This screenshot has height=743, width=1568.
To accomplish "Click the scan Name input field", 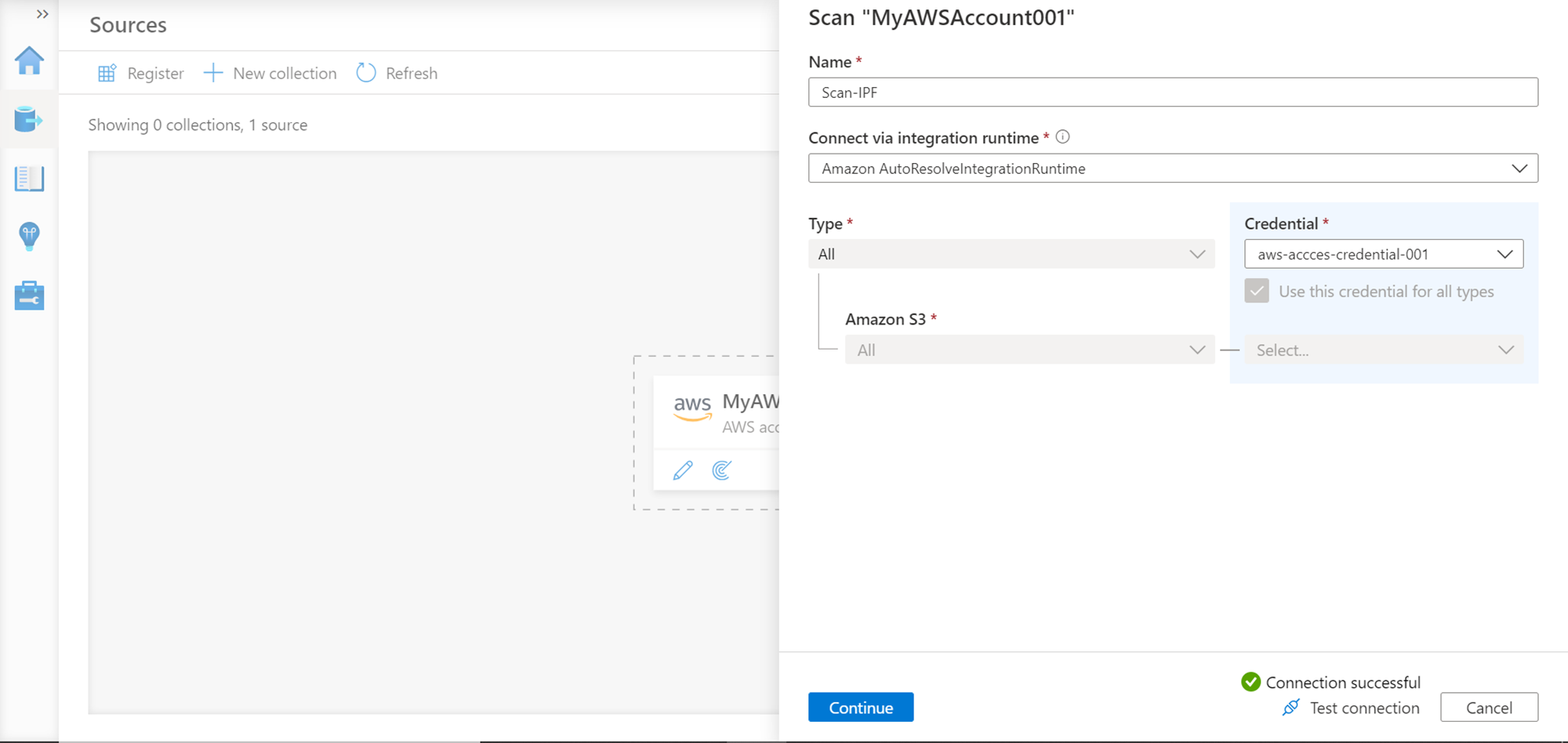I will (1172, 92).
